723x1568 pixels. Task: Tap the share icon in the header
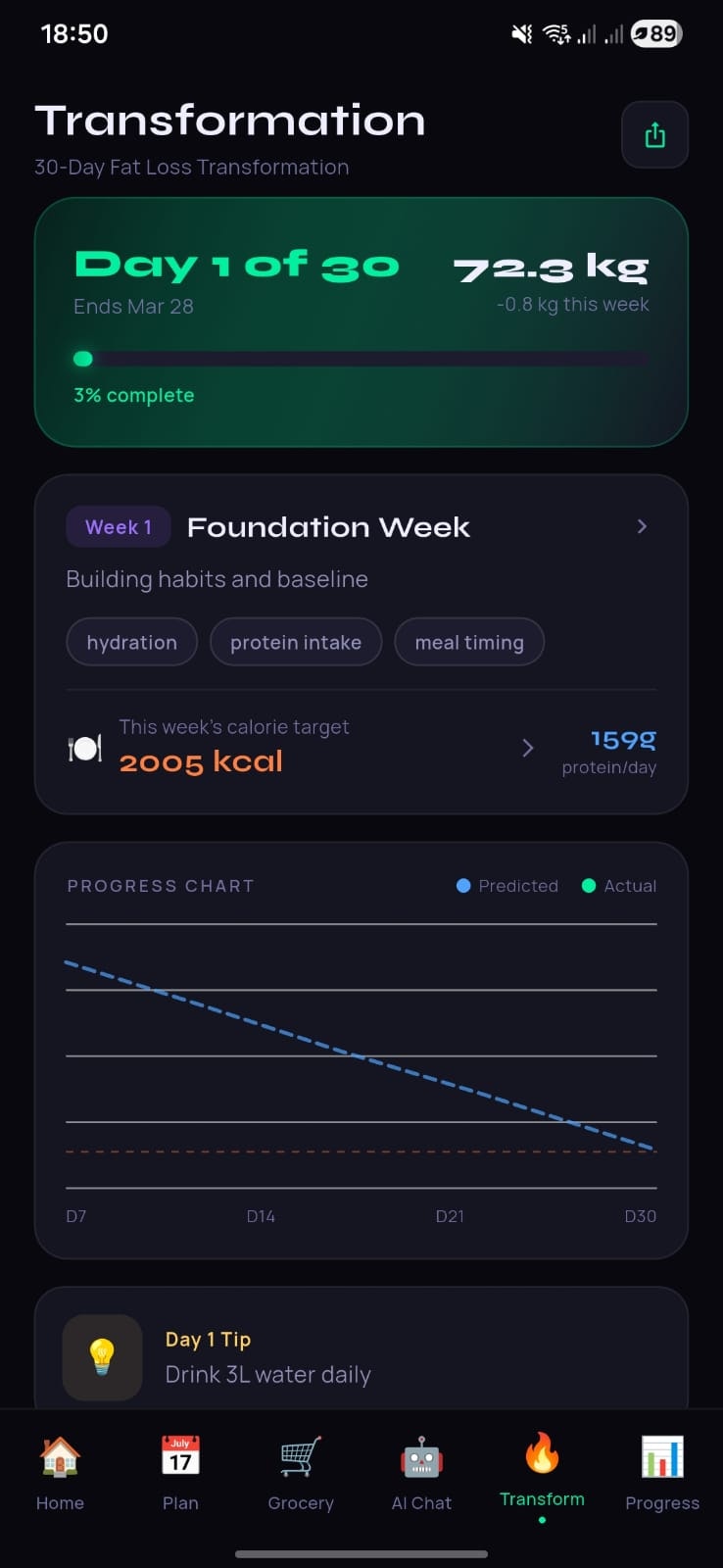tap(654, 135)
